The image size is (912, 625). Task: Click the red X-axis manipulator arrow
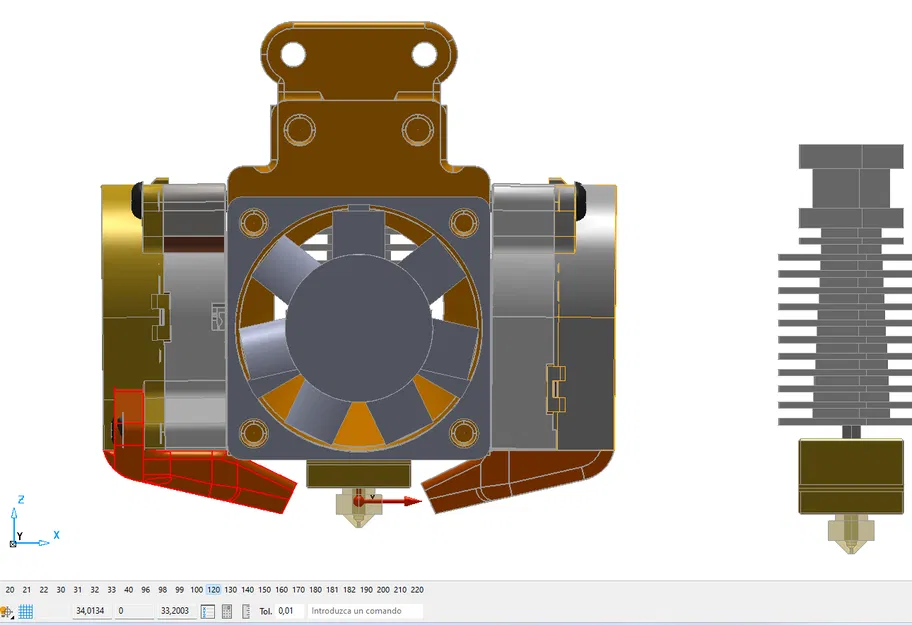click(390, 501)
